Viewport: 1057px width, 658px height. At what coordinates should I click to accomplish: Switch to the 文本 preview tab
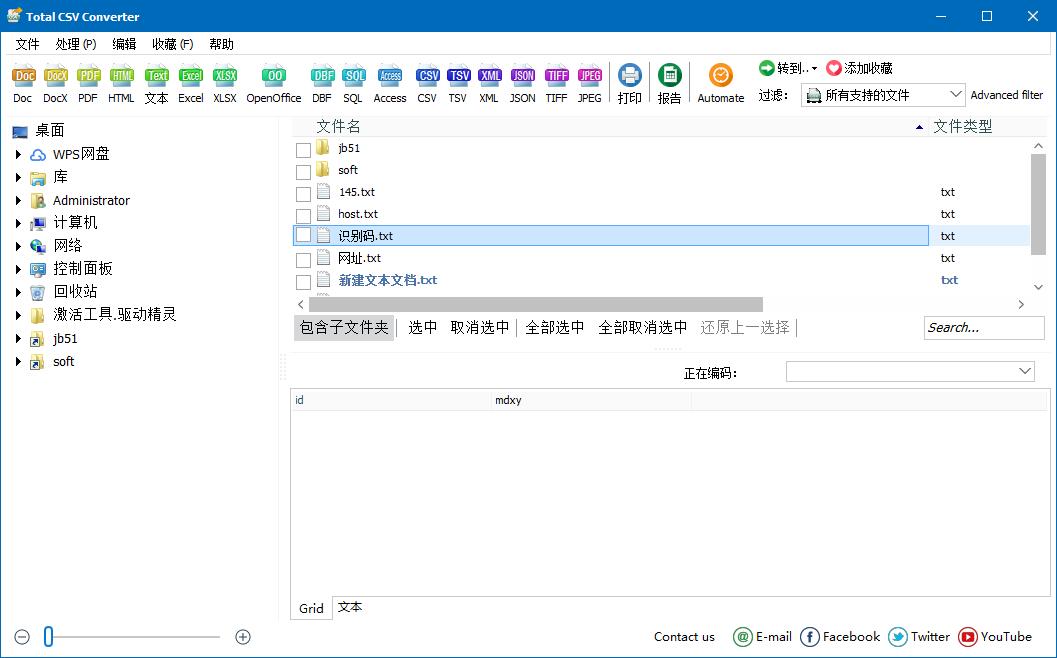coord(350,607)
